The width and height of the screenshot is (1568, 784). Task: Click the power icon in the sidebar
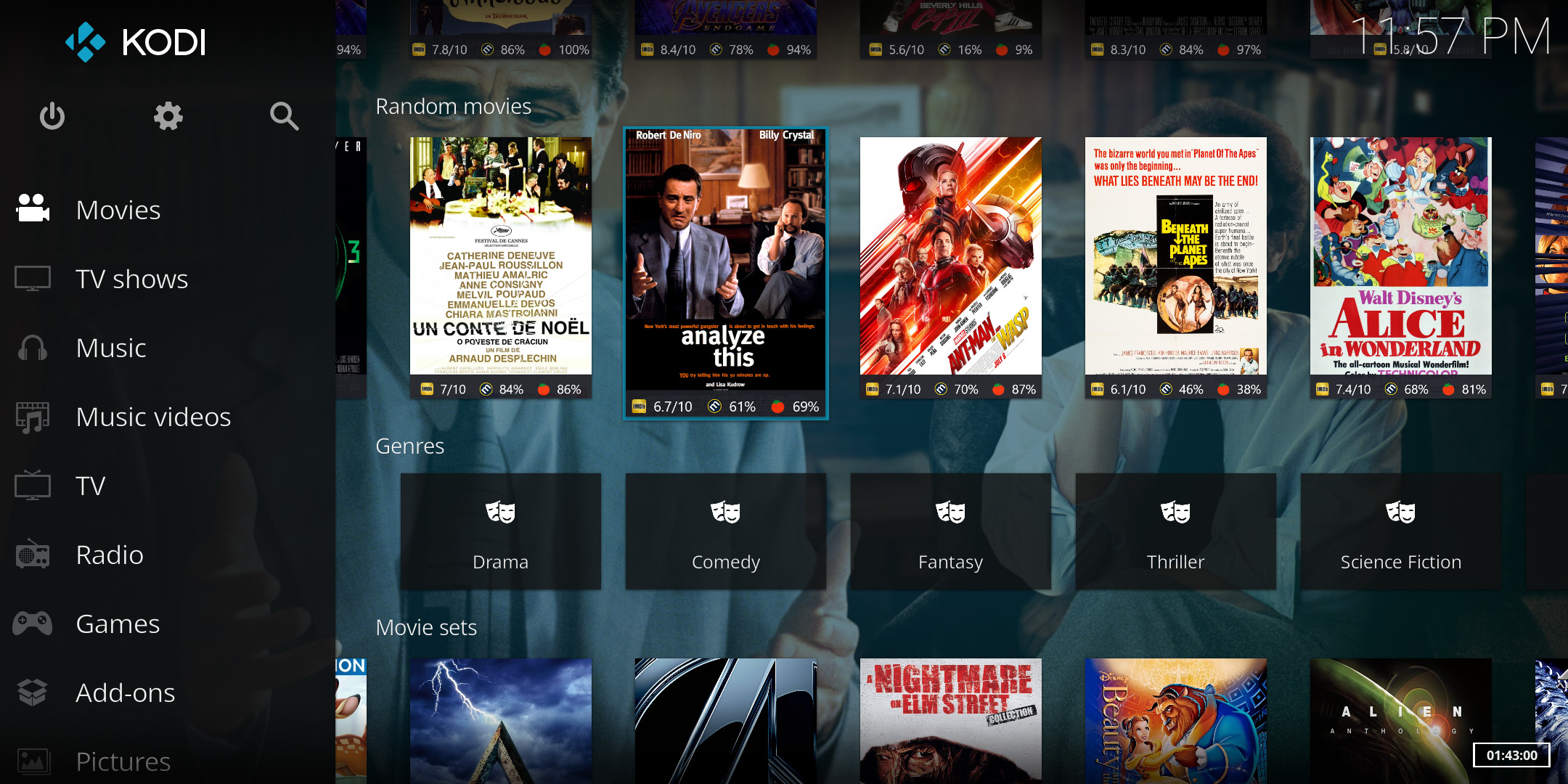[52, 116]
